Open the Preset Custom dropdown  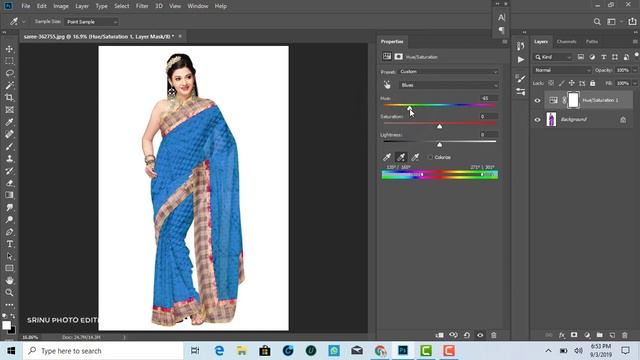click(448, 72)
